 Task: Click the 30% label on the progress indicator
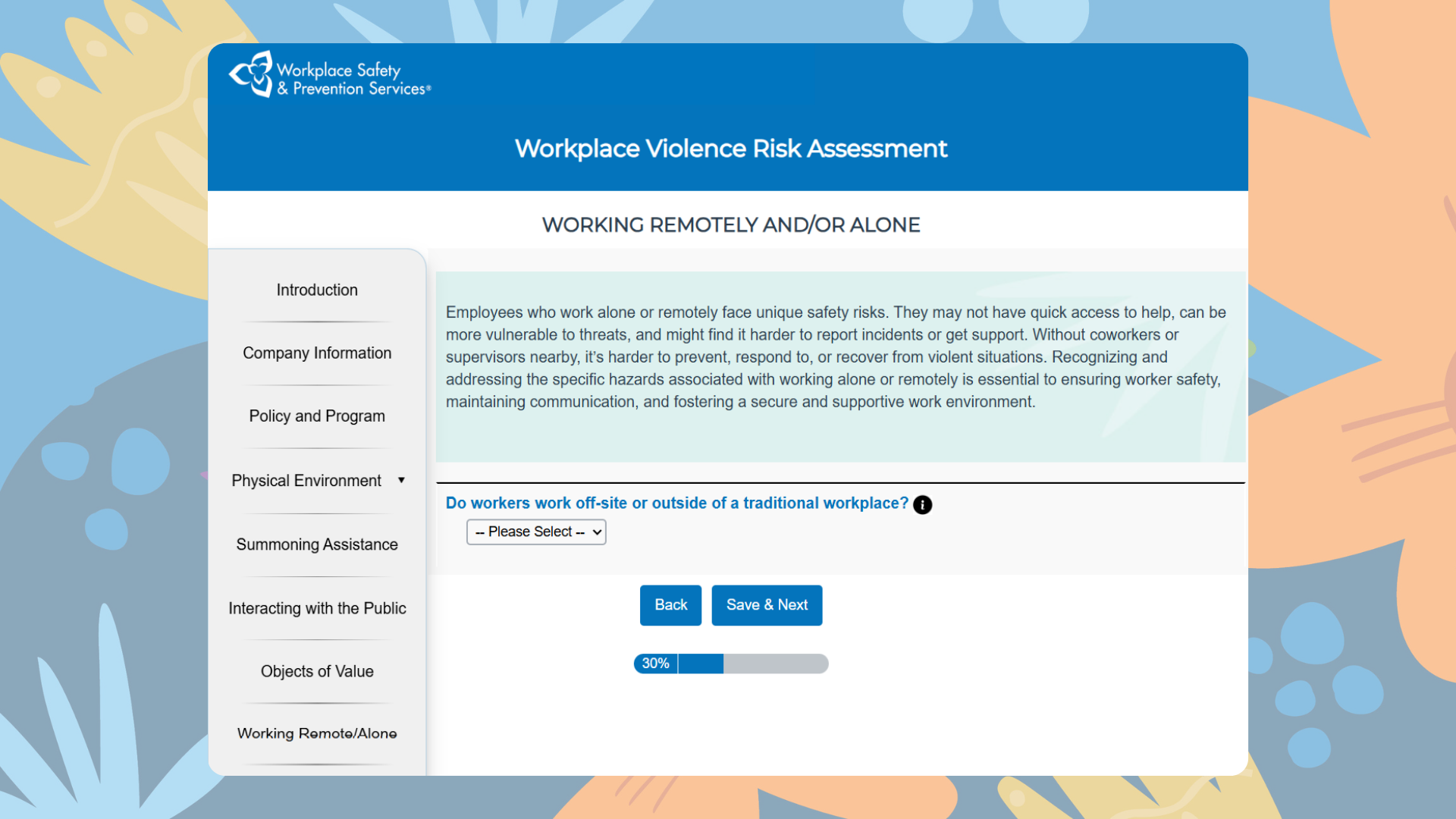click(x=655, y=663)
